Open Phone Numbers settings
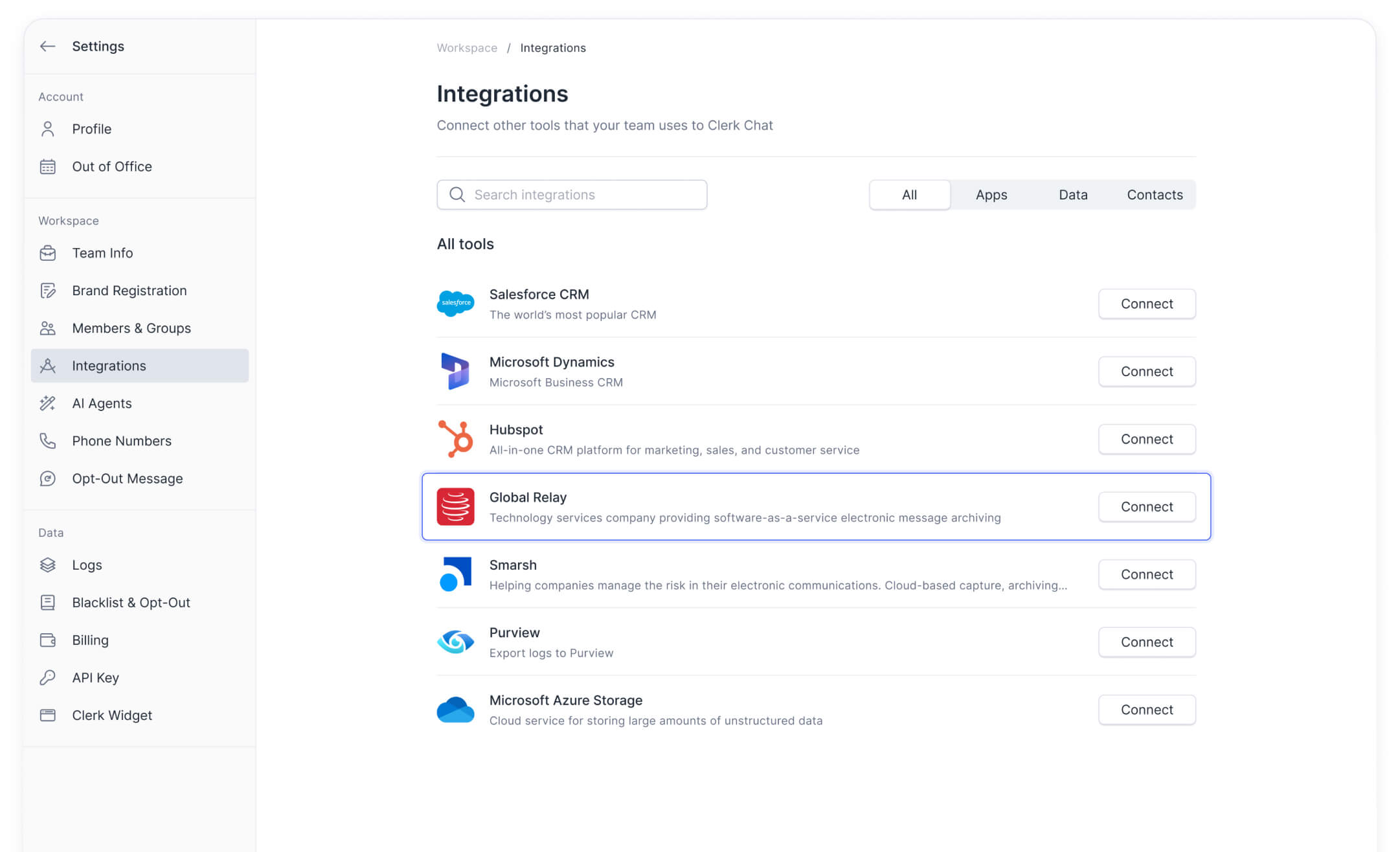 (x=140, y=441)
